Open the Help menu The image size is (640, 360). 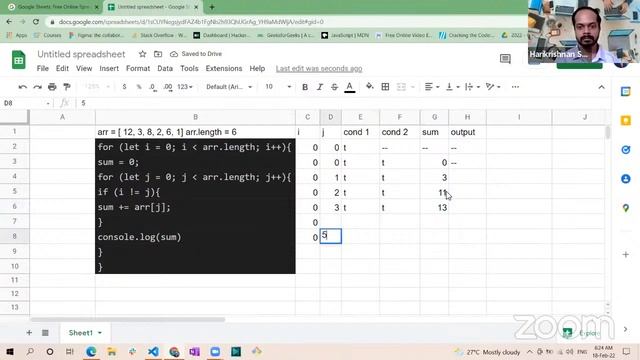pos(257,69)
